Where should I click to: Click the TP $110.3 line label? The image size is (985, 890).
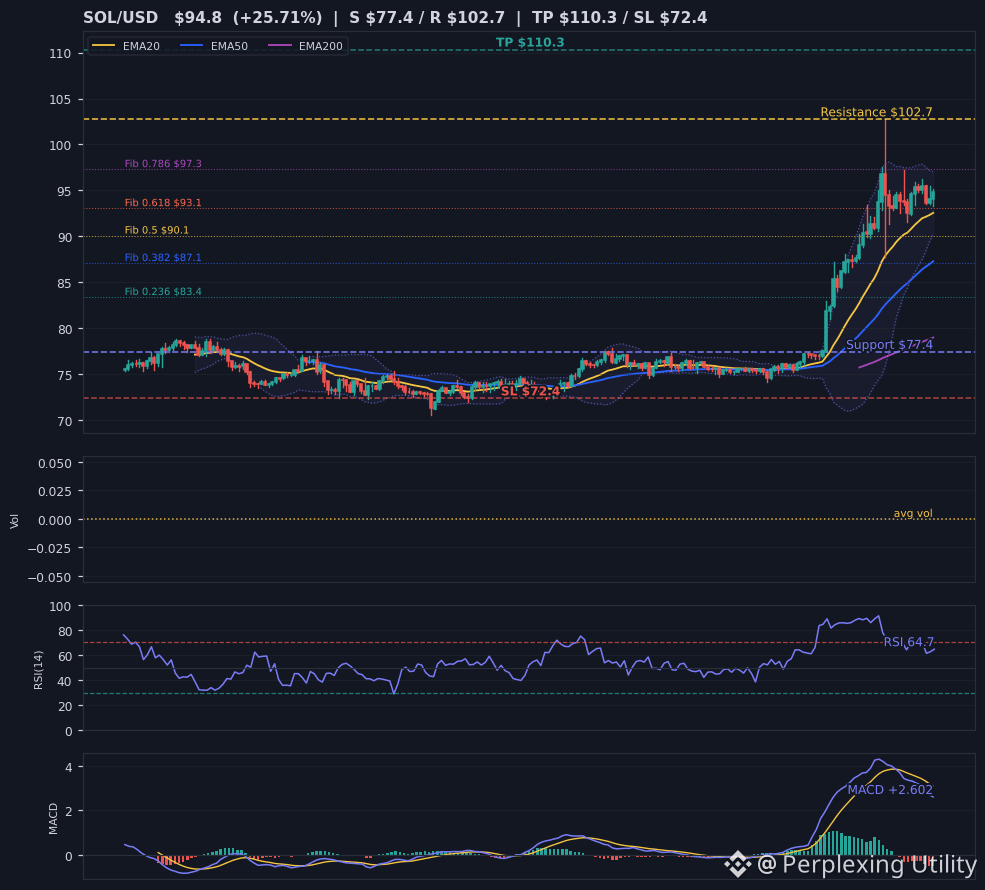point(530,43)
